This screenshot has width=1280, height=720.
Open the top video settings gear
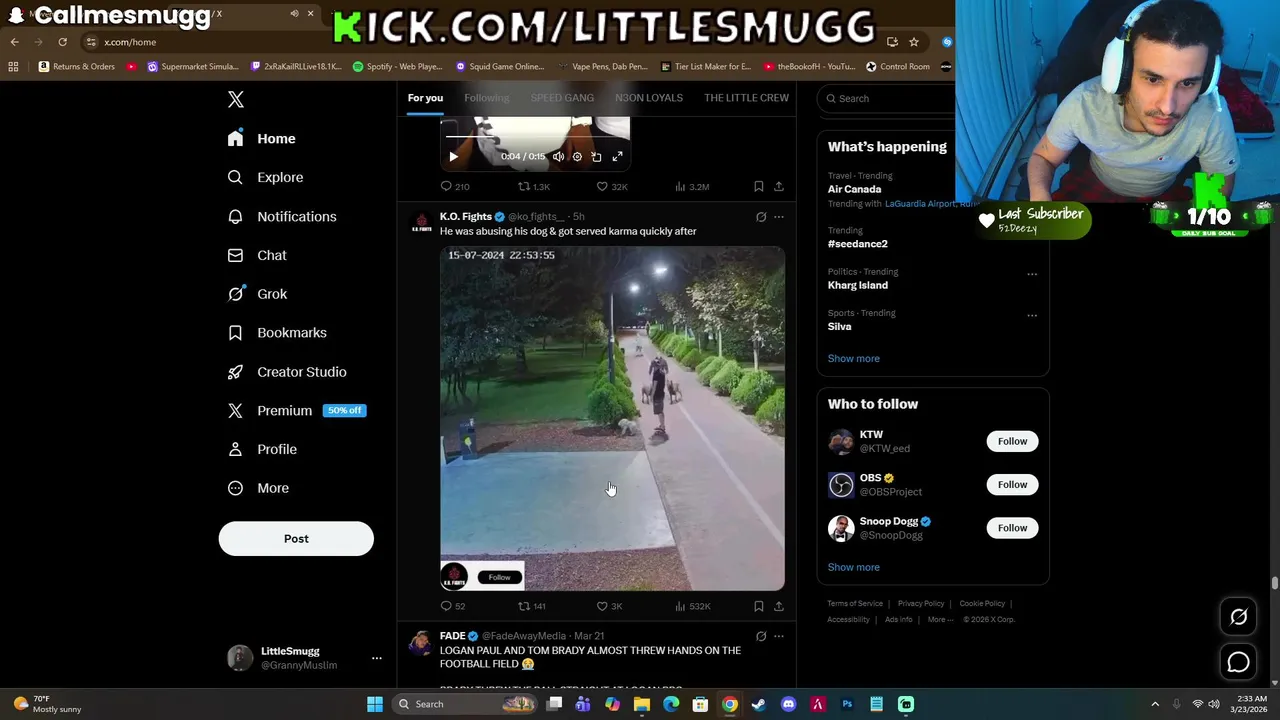pos(577,156)
